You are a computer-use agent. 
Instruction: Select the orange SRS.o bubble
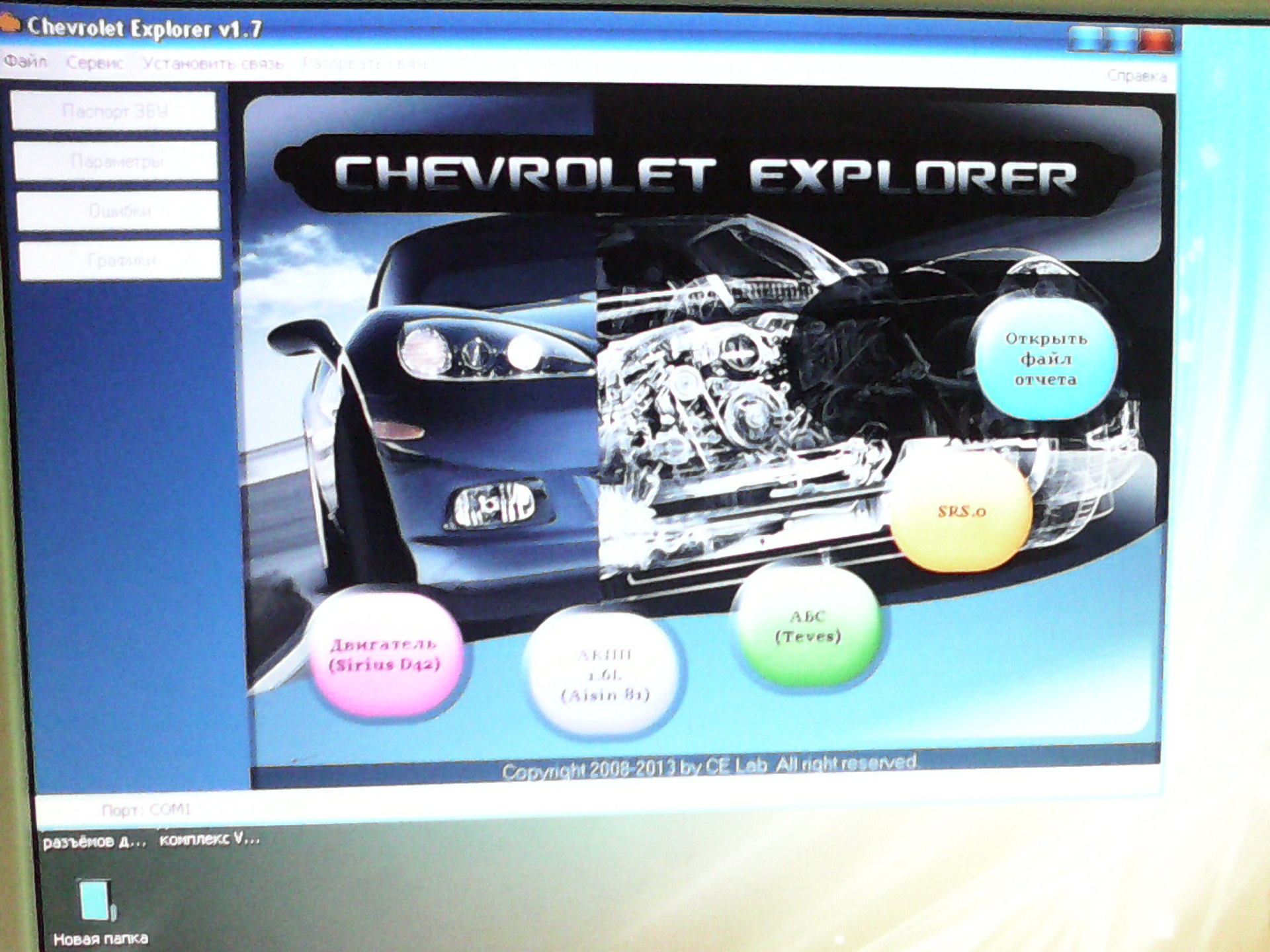tap(961, 511)
